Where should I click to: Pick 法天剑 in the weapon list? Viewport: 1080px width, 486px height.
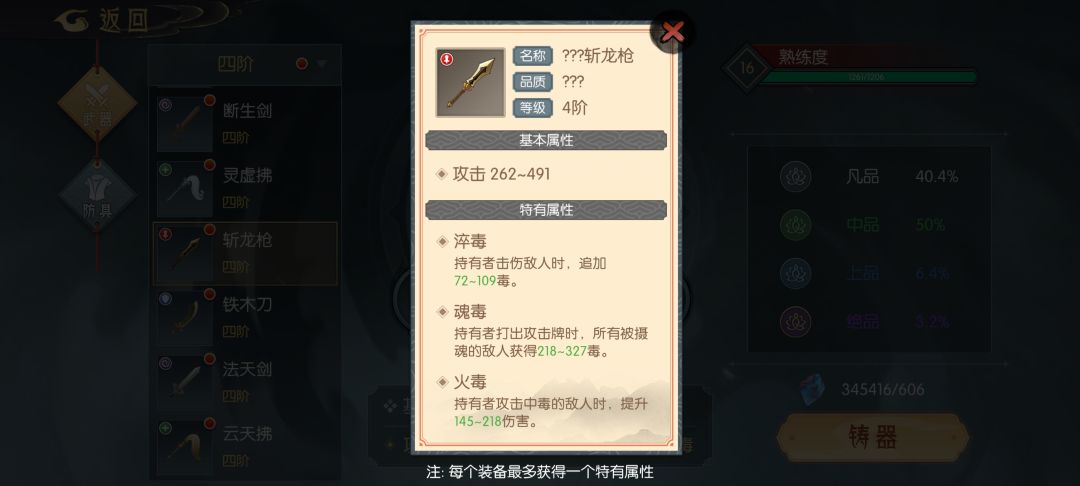point(245,381)
